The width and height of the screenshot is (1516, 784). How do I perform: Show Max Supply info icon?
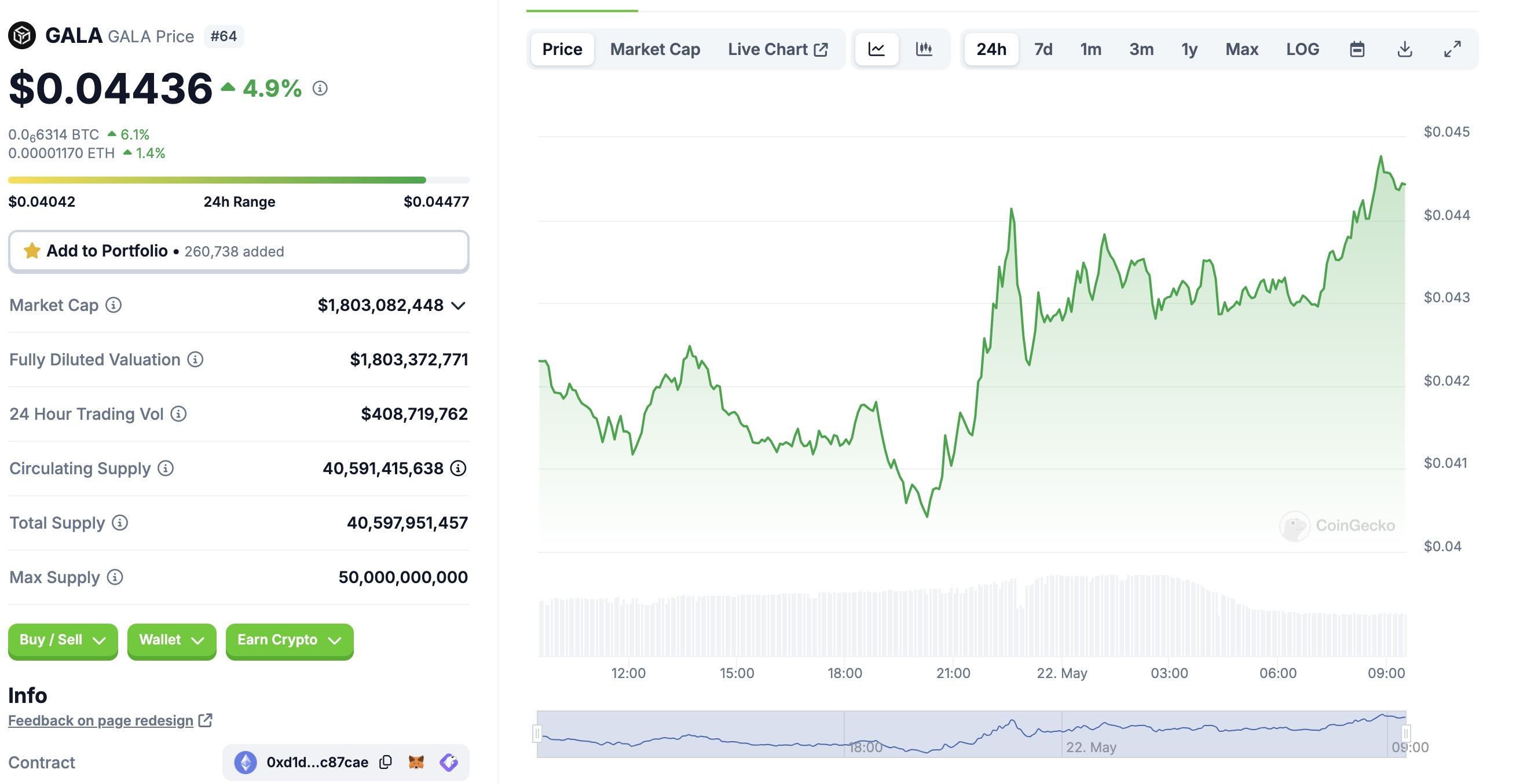(115, 577)
